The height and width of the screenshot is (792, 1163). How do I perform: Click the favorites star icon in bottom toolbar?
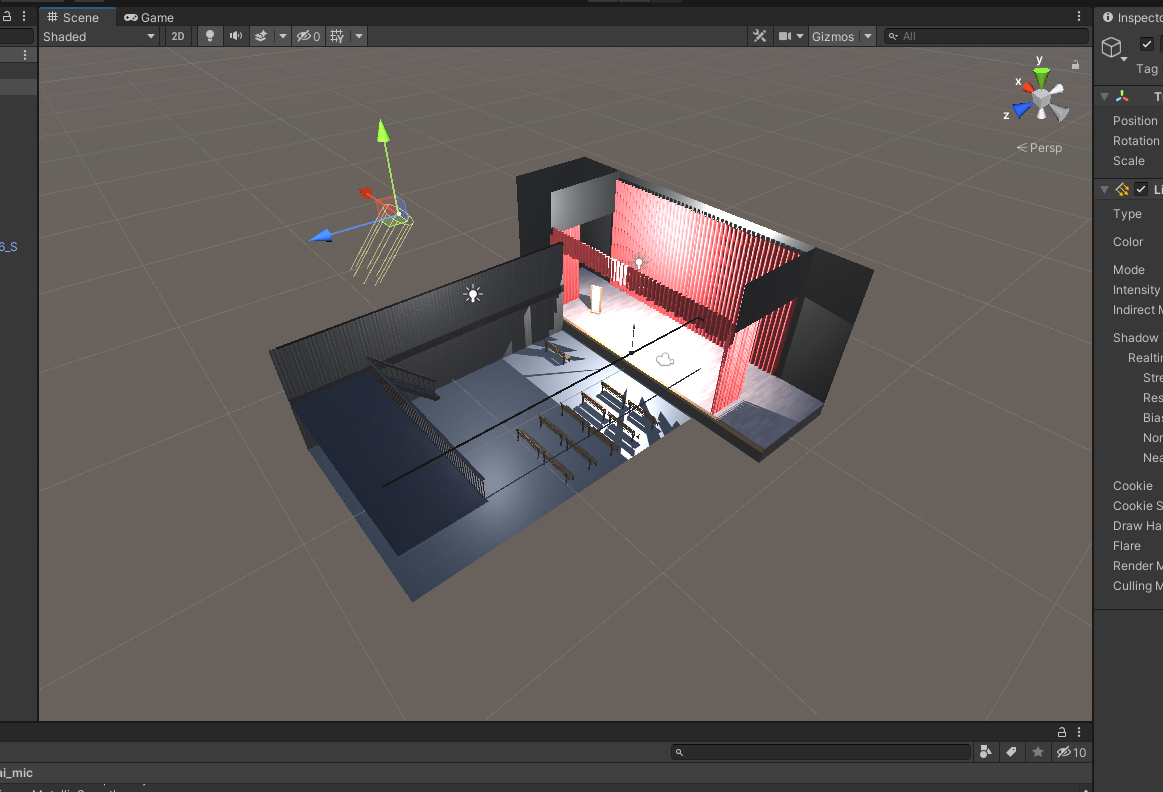1037,751
